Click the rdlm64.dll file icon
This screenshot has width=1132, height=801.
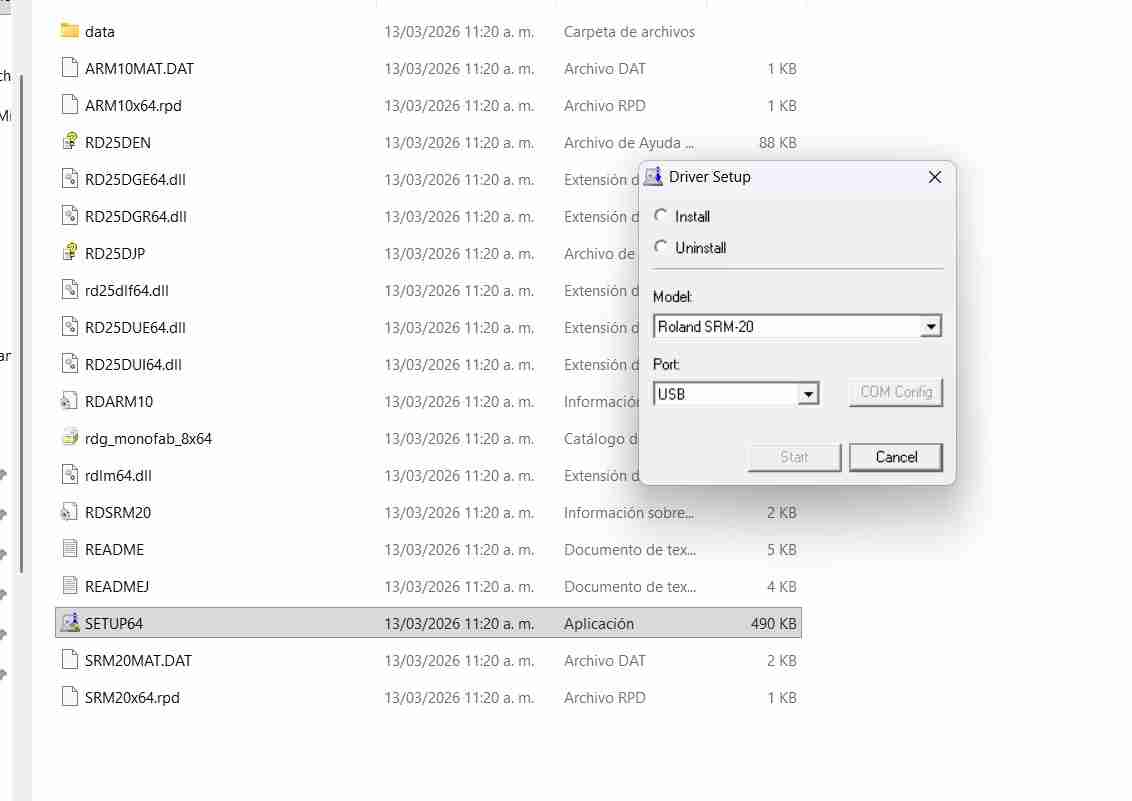pyautogui.click(x=69, y=474)
